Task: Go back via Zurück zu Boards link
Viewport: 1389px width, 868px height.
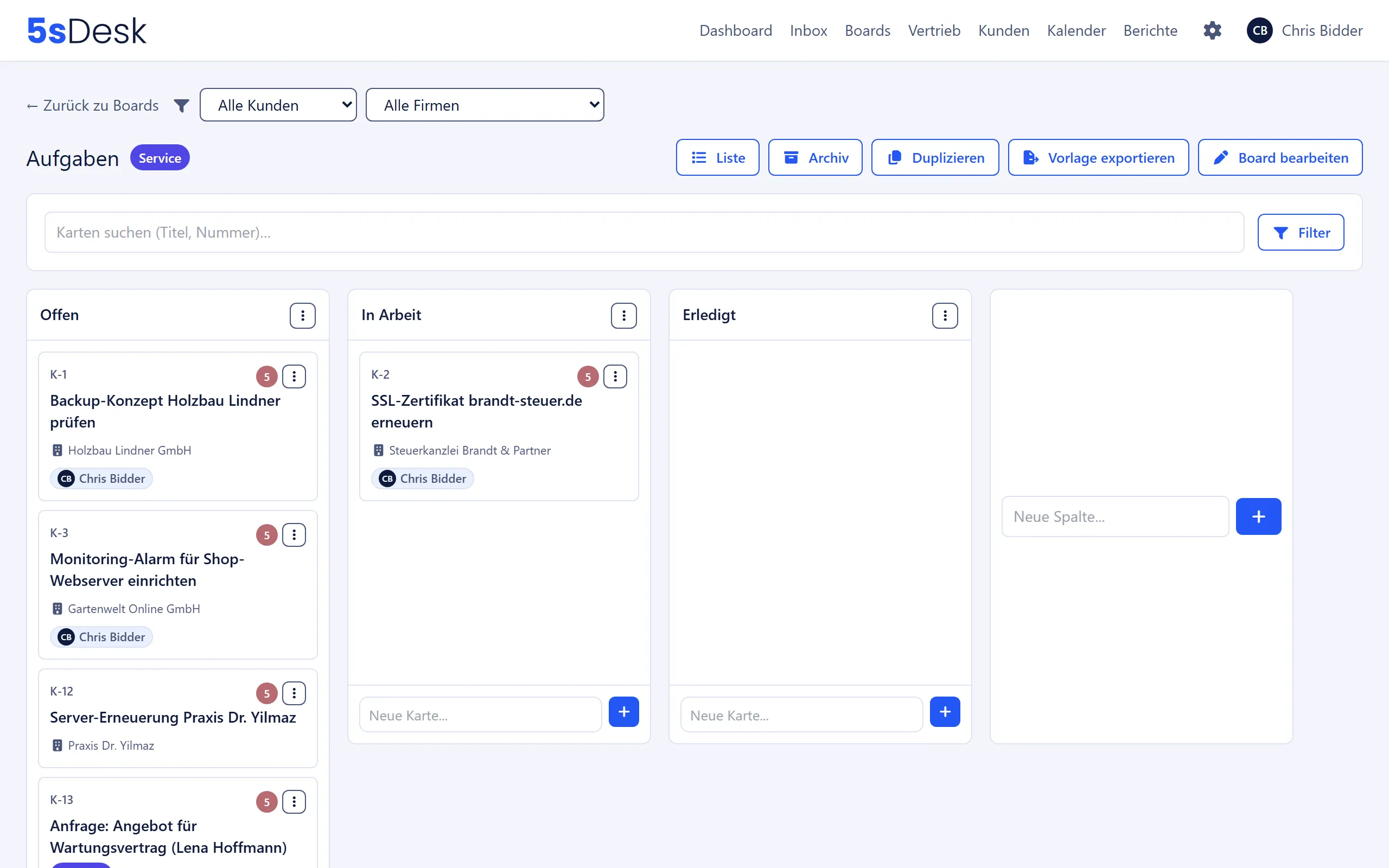Action: coord(92,106)
